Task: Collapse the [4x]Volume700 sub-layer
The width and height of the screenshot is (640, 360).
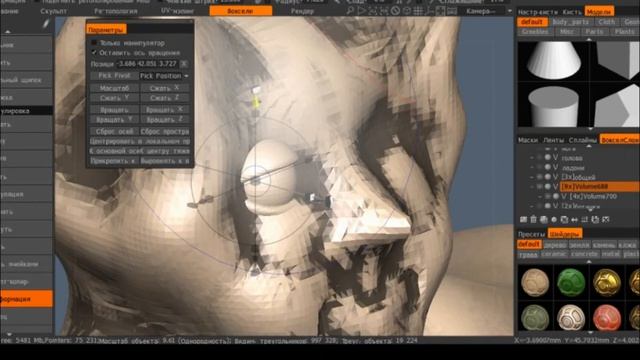Action: 540,197
